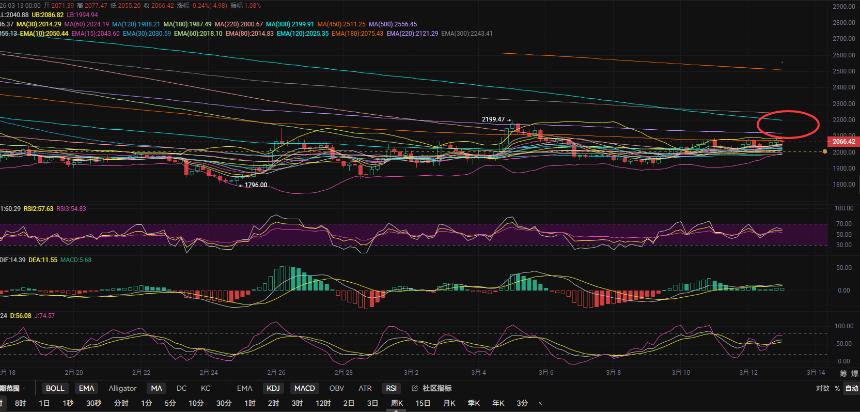860x412 pixels.
Task: Select the 8时 timeframe
Action: coord(20,403)
